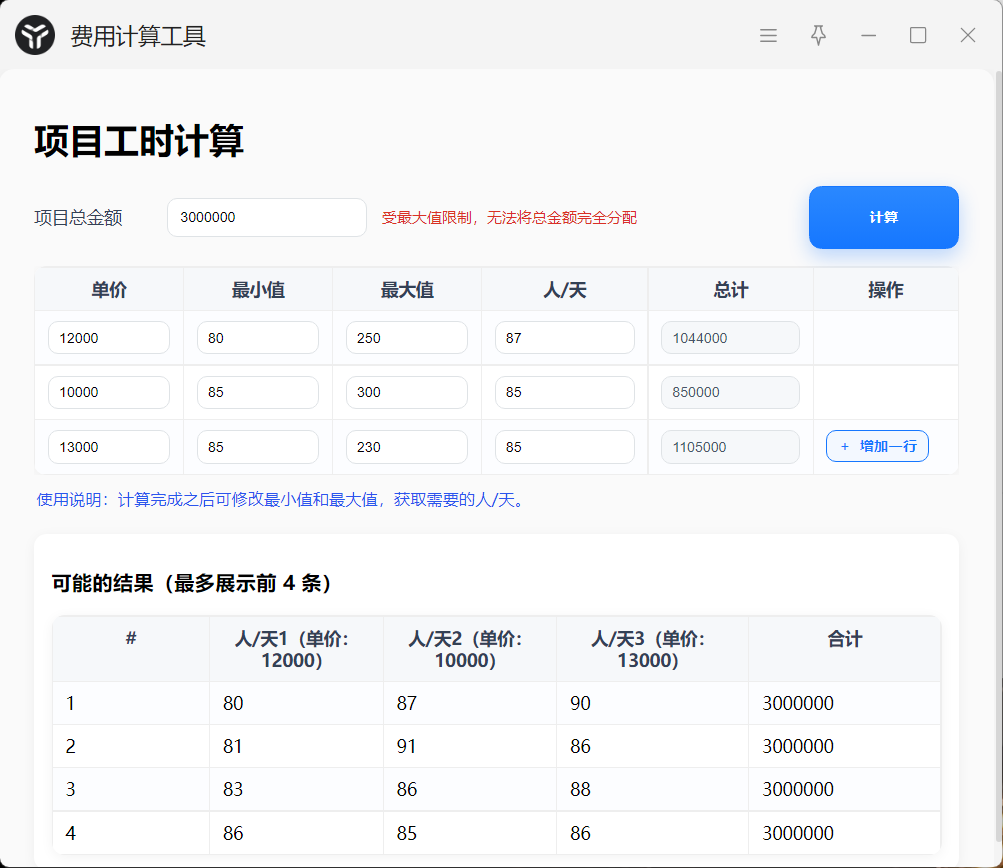Edit 最小值 field in the 10000 row
The height and width of the screenshot is (868, 1003).
click(x=258, y=392)
